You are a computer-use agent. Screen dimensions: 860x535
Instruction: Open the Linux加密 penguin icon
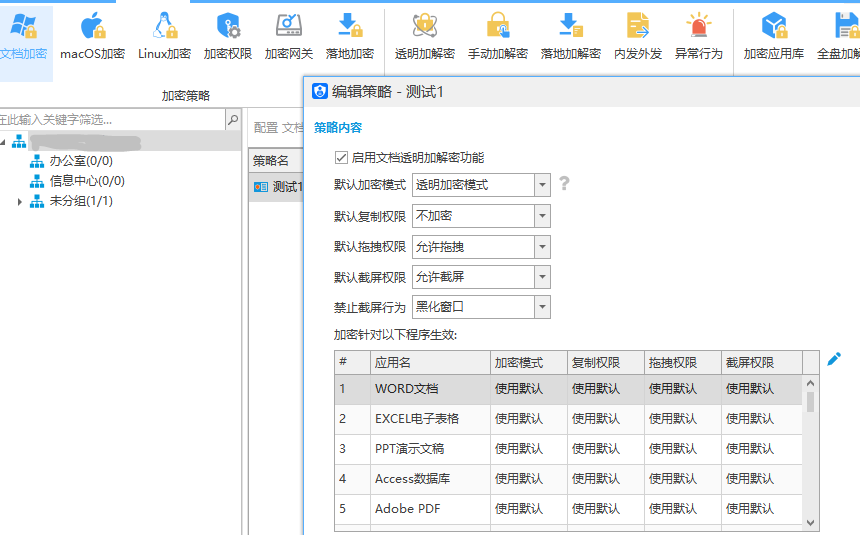click(x=165, y=26)
